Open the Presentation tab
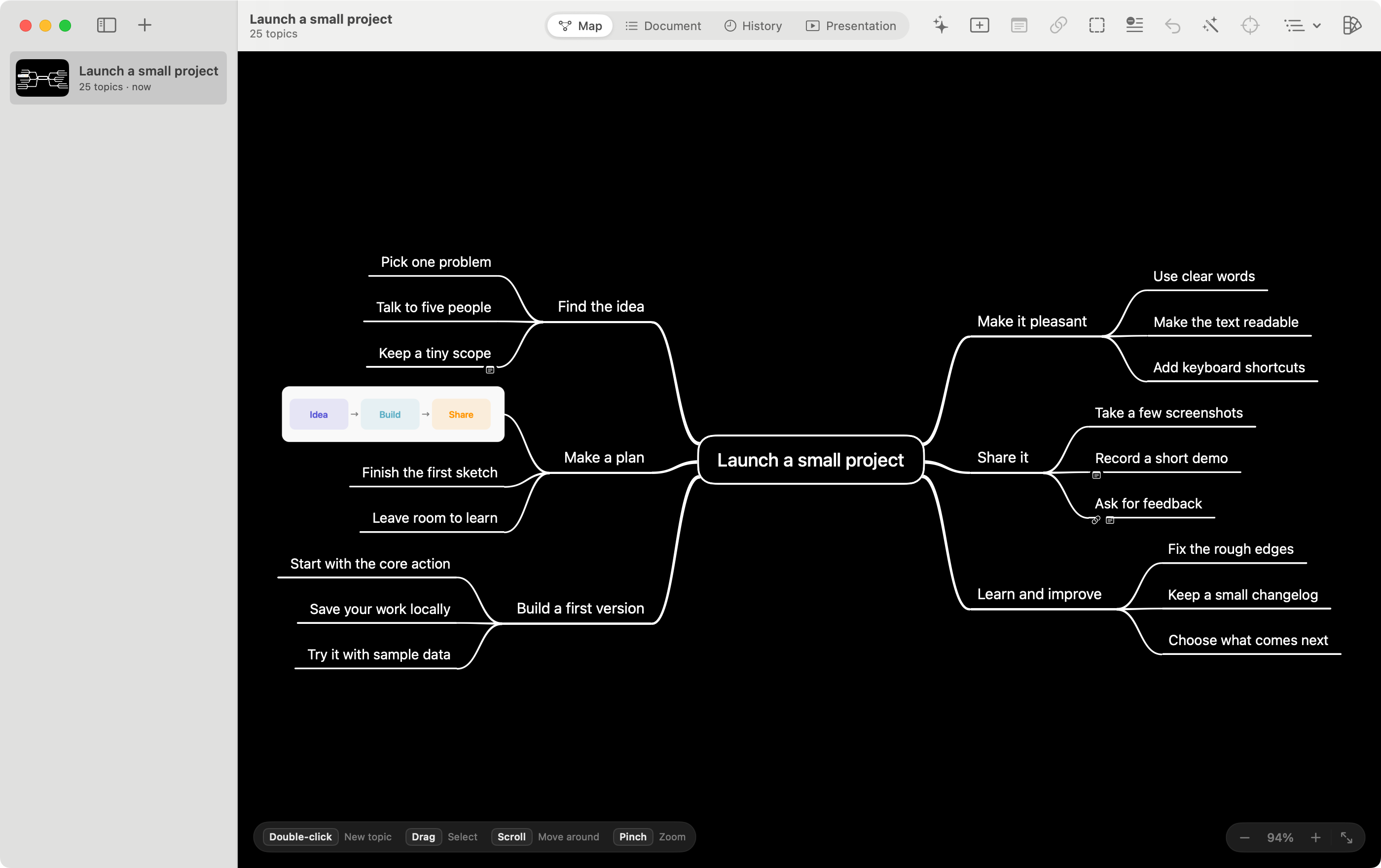The height and width of the screenshot is (868, 1381). click(850, 26)
